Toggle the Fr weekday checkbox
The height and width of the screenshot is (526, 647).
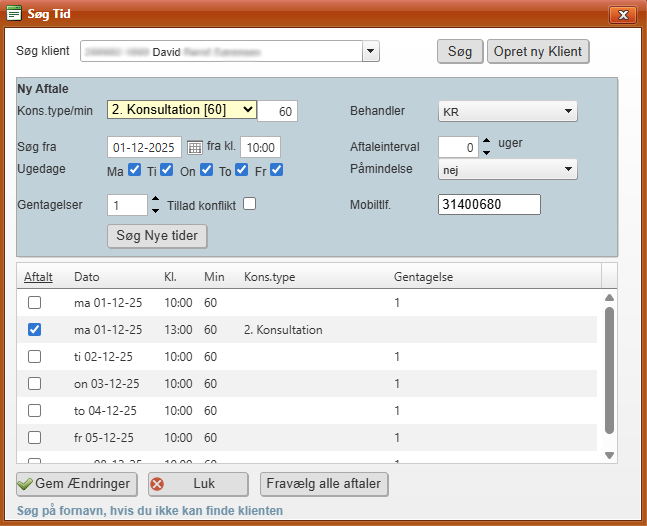(277, 170)
